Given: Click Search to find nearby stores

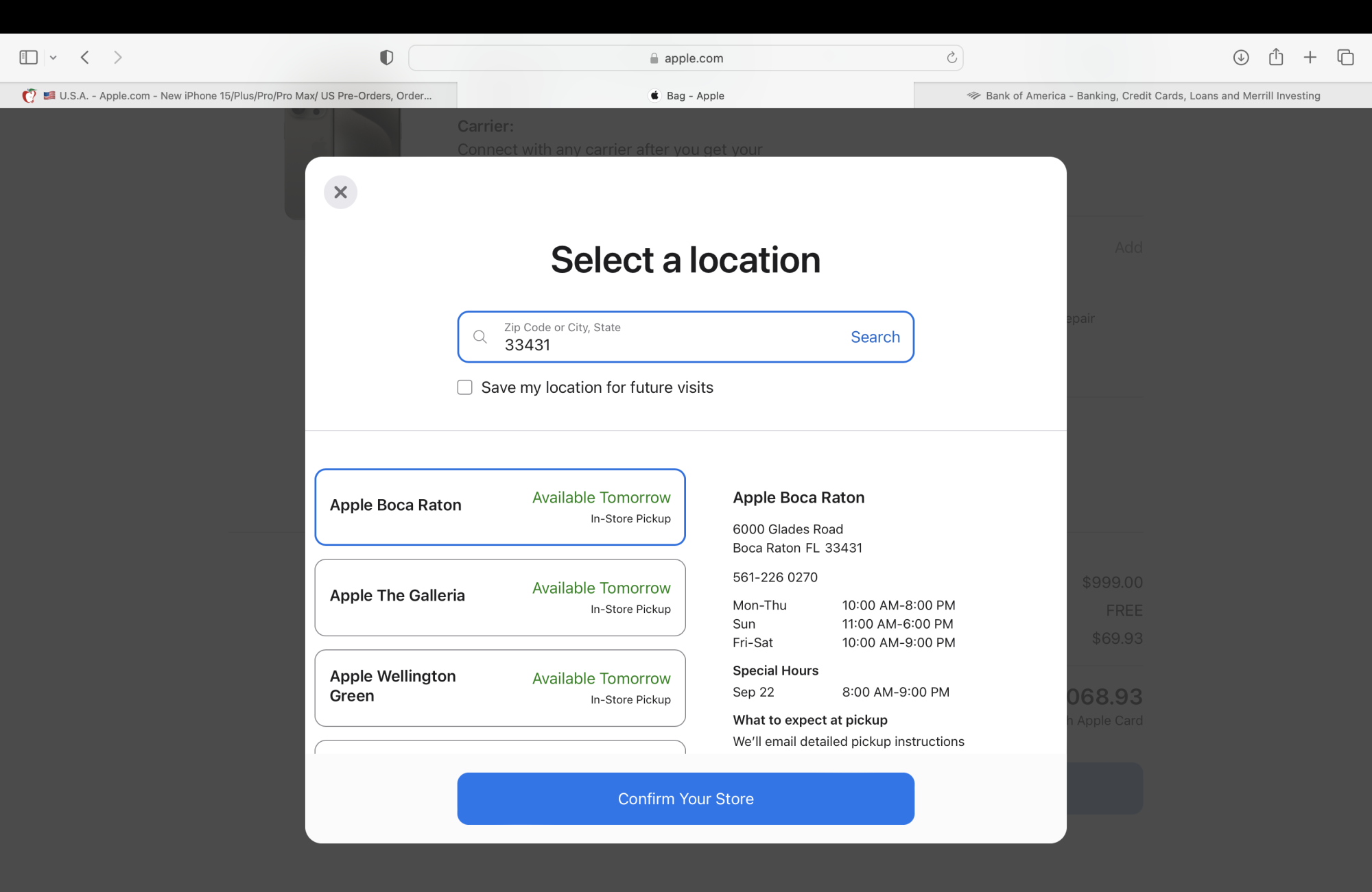Looking at the screenshot, I should click(x=875, y=337).
